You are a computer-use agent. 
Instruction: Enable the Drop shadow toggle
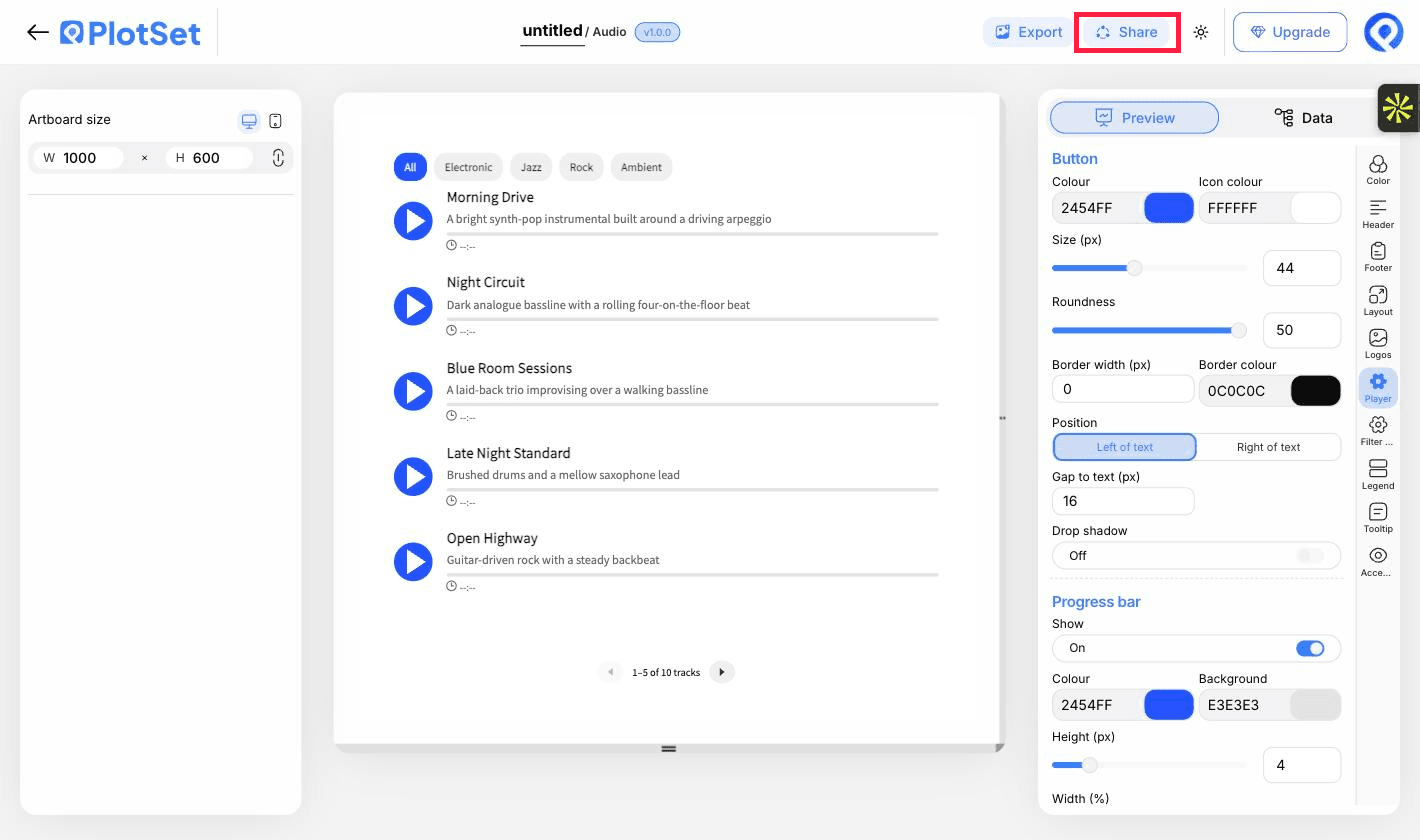pyautogui.click(x=1310, y=555)
